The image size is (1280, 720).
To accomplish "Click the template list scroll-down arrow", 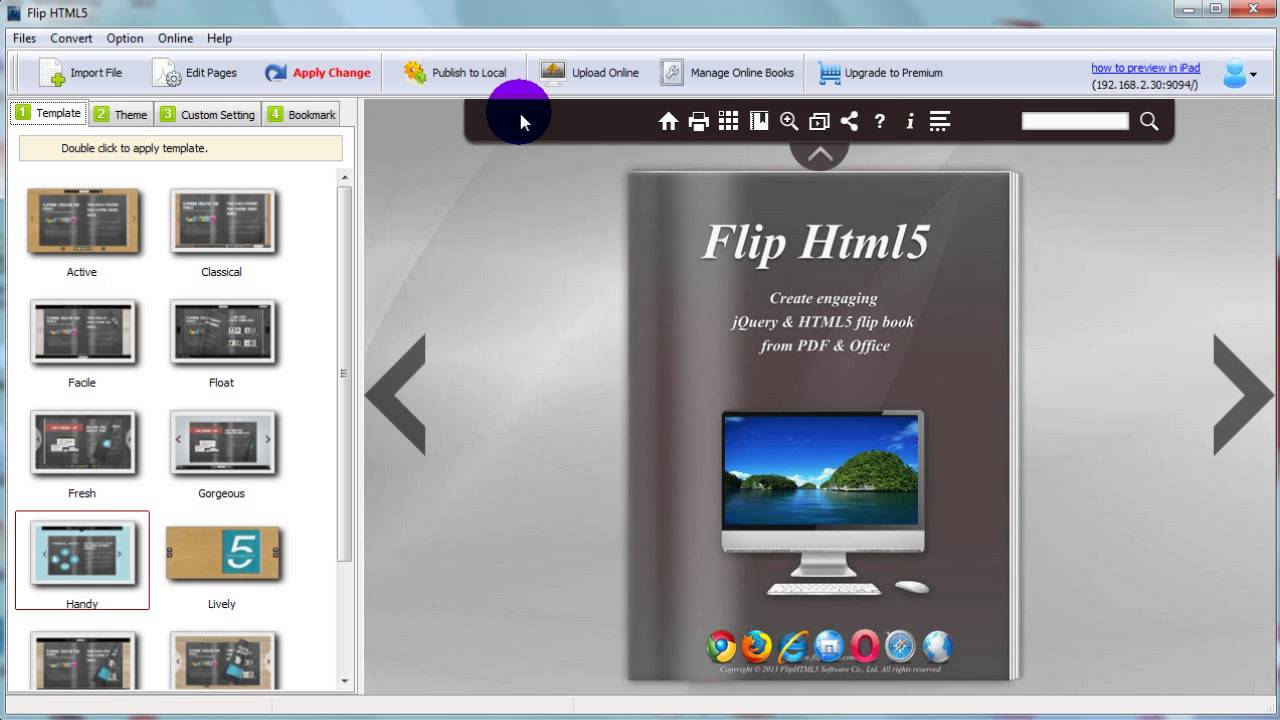I will [x=345, y=681].
